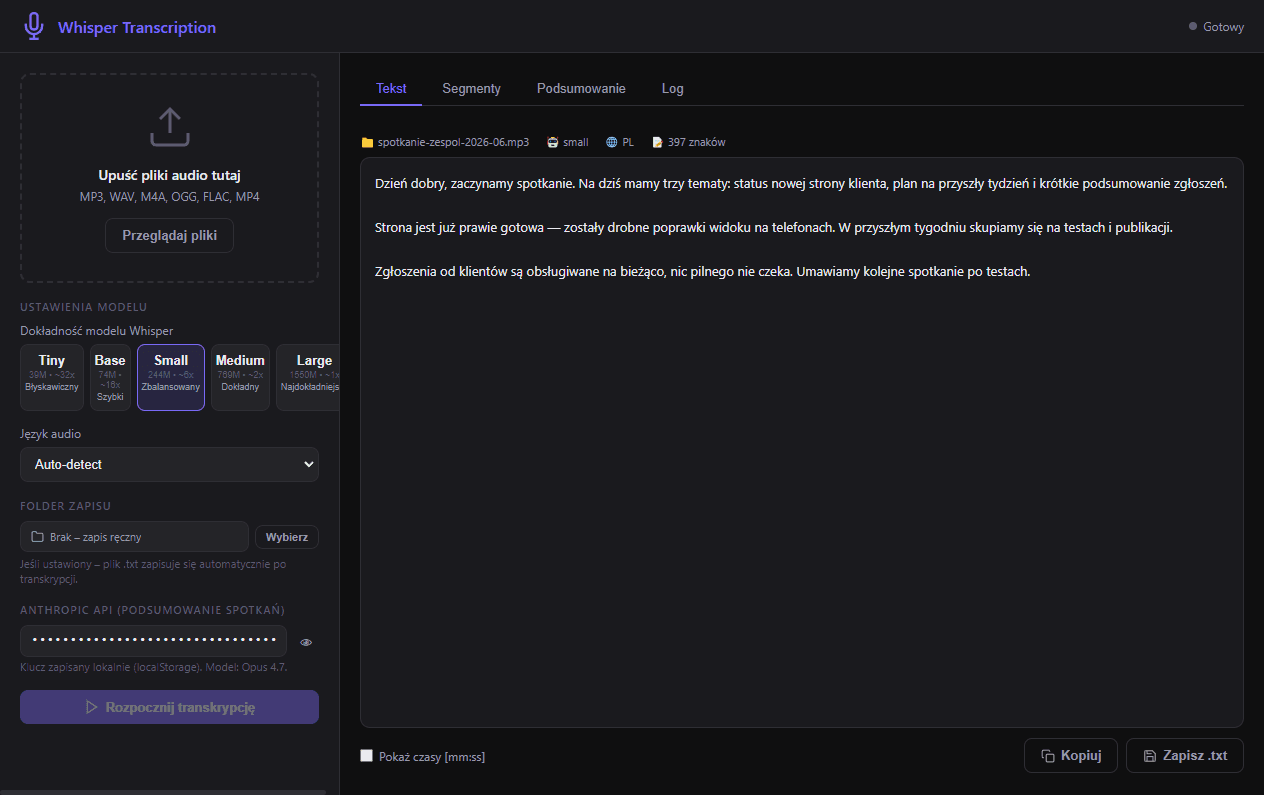Toggle API key visibility with eye icon
The height and width of the screenshot is (795, 1264).
(306, 642)
